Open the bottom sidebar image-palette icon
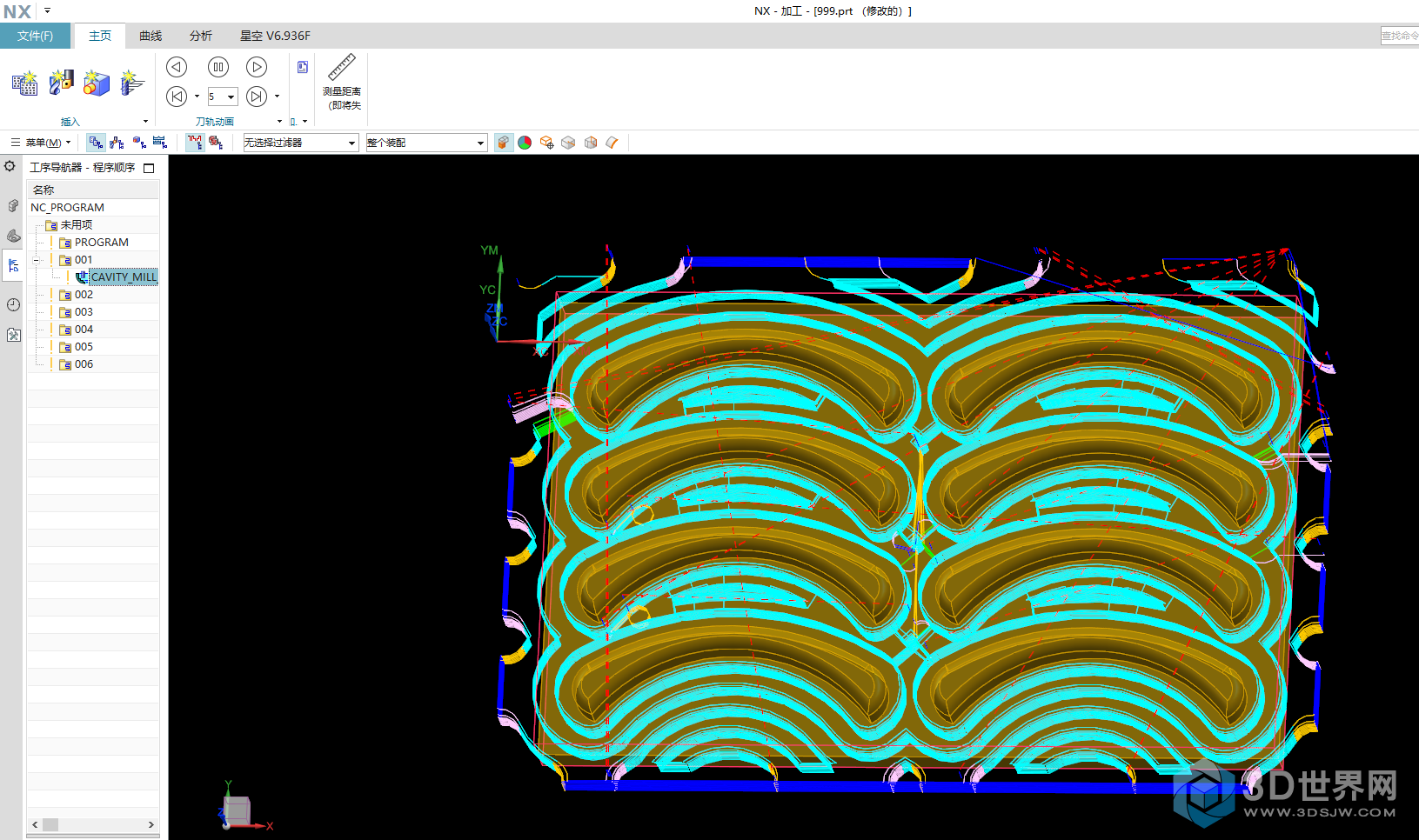1419x840 pixels. (x=13, y=335)
